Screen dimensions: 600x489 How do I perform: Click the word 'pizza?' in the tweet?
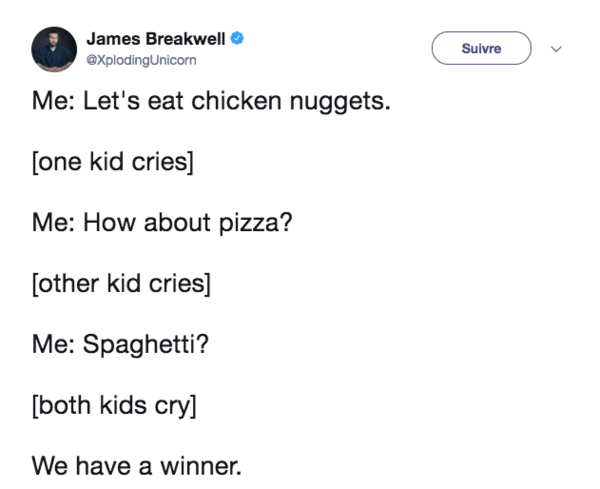tap(256, 223)
